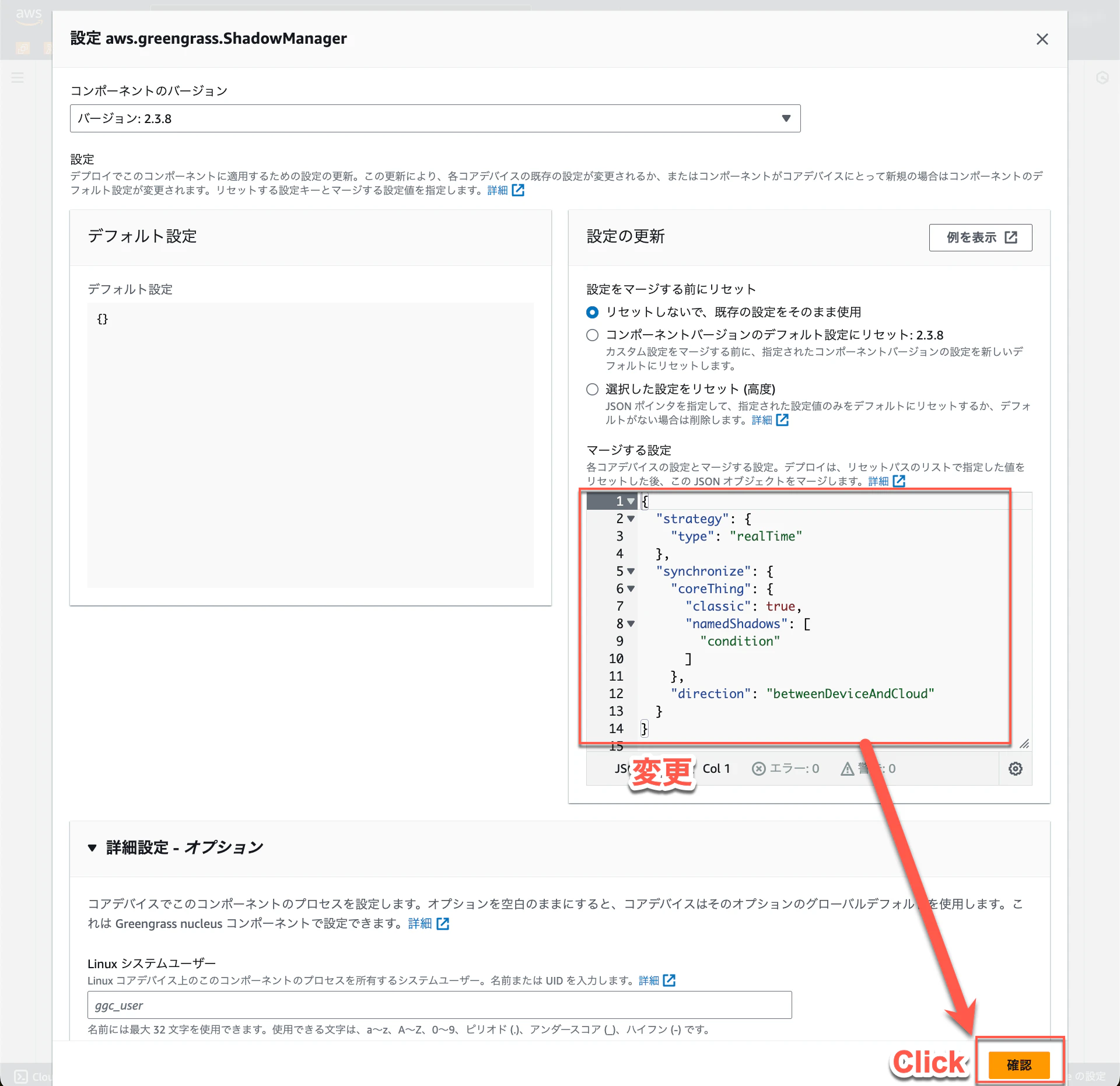Click the "synchronize" key in the editor
1120x1086 pixels.
point(703,571)
